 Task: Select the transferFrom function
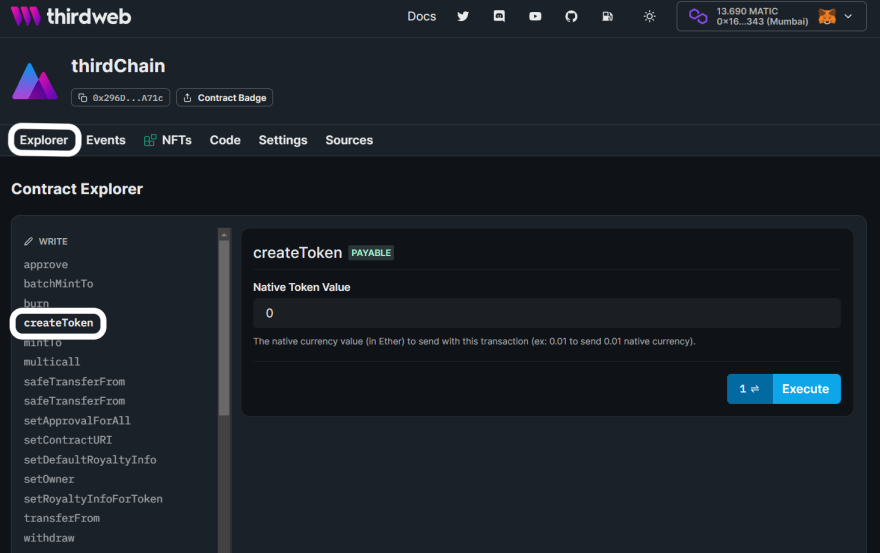[62, 518]
